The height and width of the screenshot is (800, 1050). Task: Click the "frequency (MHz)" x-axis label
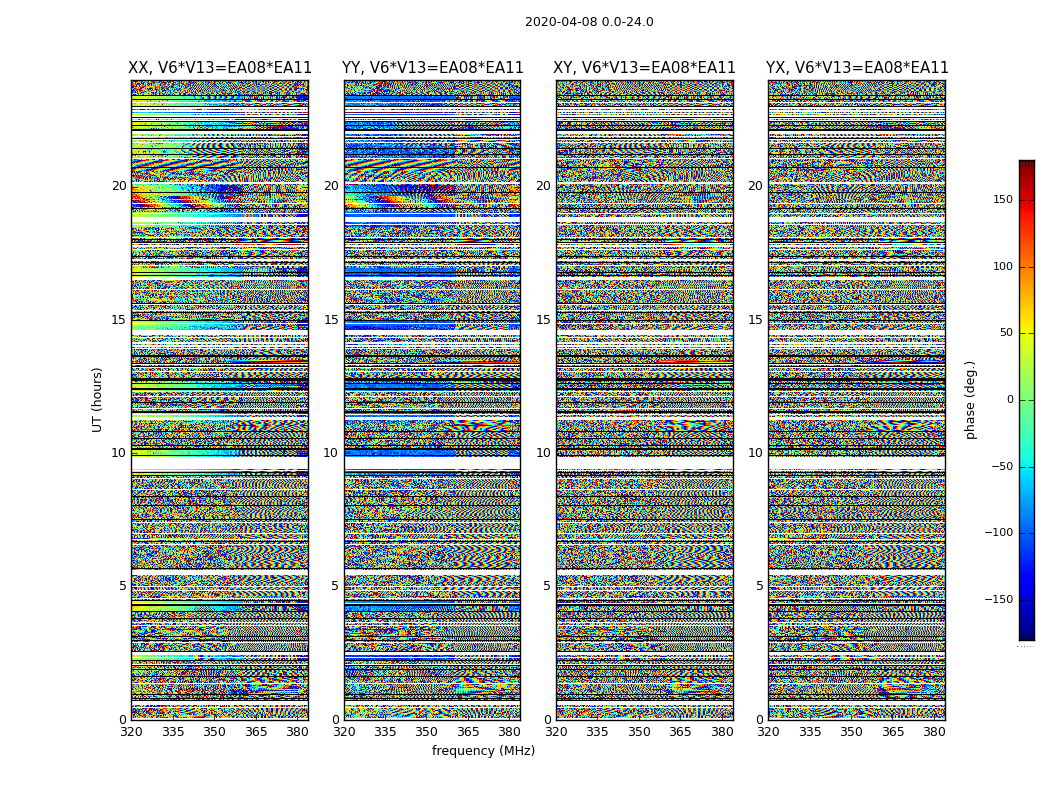(483, 750)
